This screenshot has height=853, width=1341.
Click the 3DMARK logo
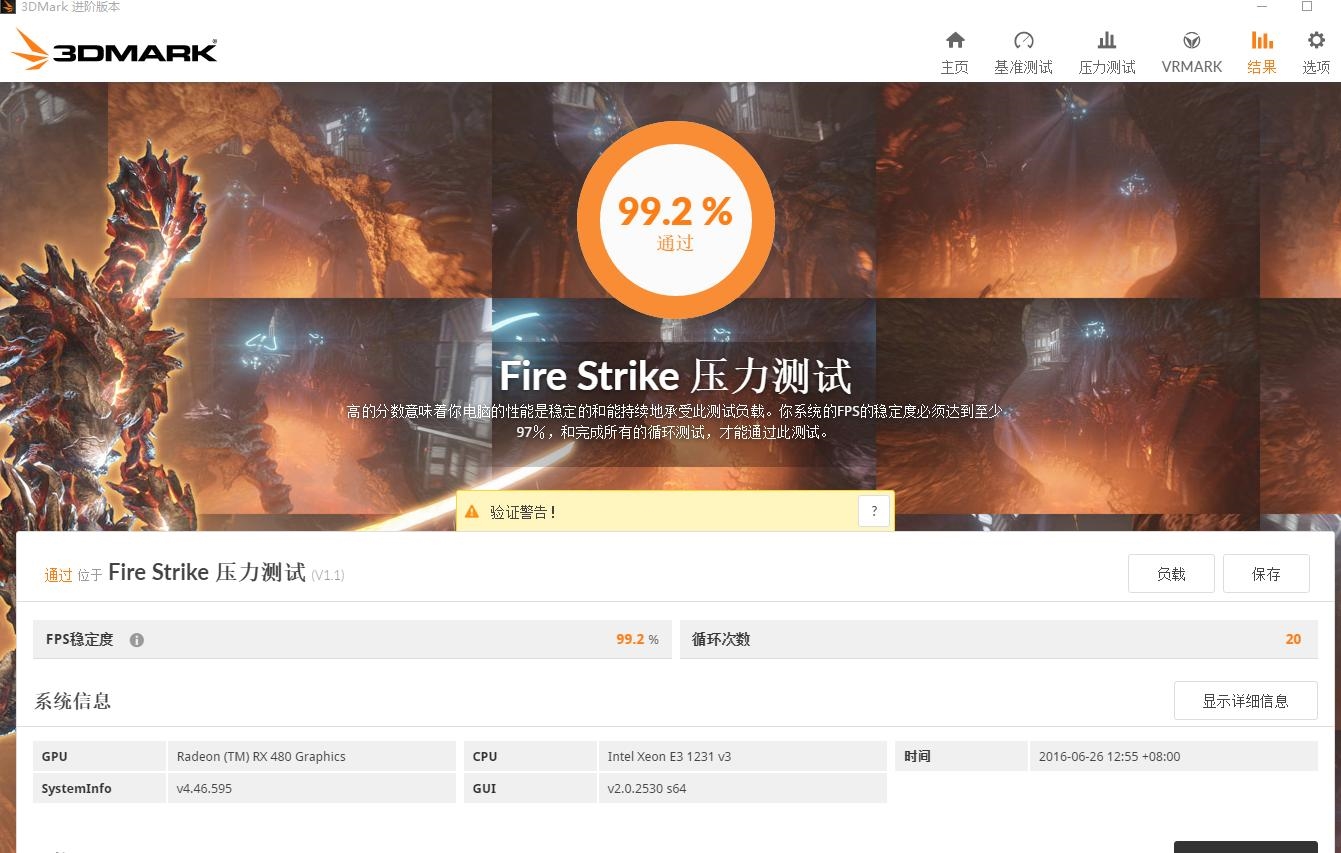pyautogui.click(x=114, y=49)
